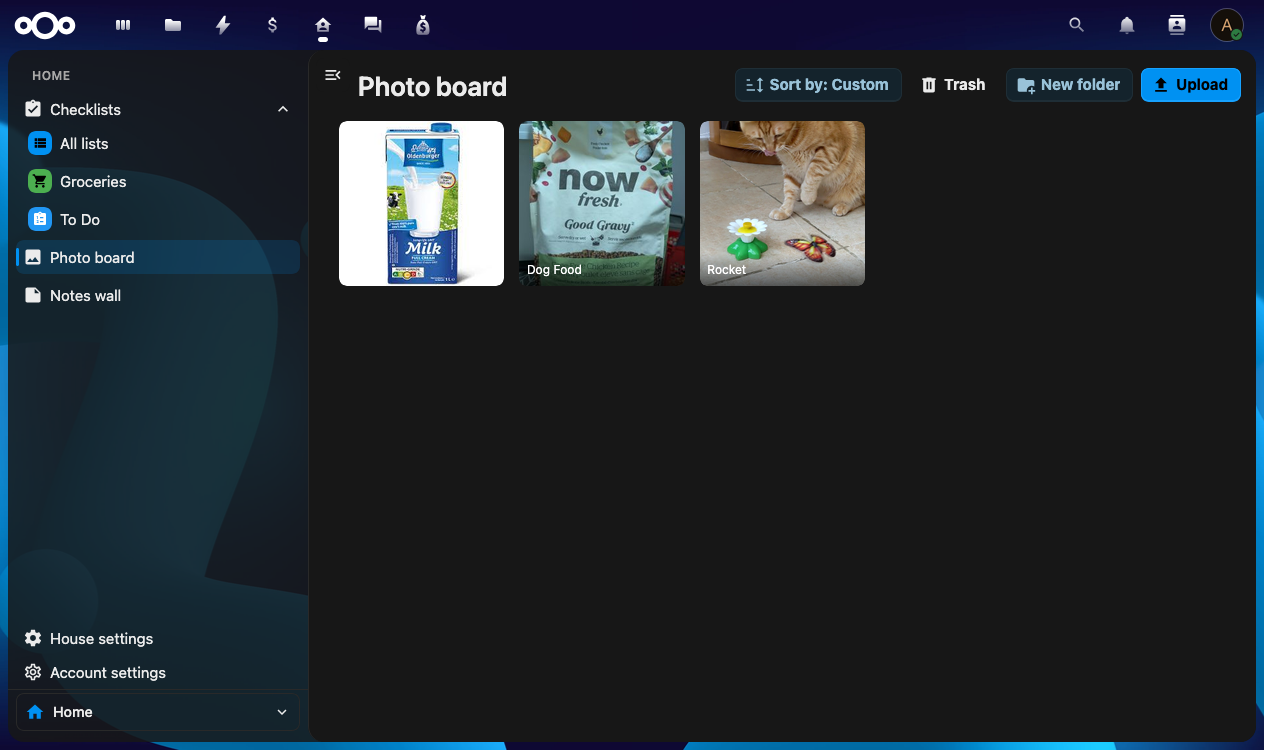Viewport: 1264px width, 750px height.
Task: Collapse the Checklists section chevron
Action: tap(283, 109)
